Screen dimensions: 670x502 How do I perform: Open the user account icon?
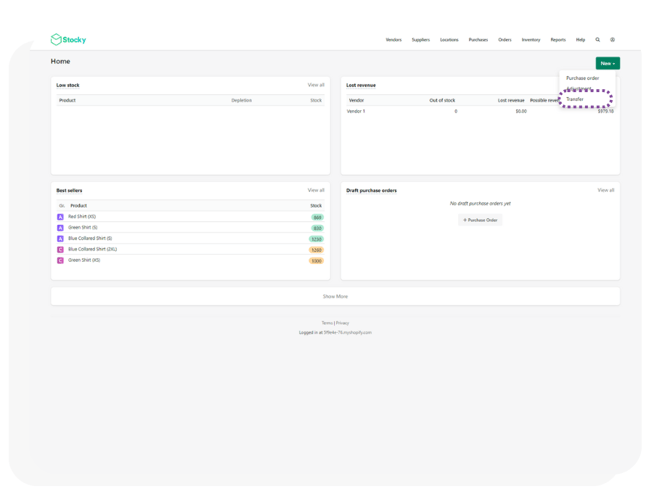point(612,40)
